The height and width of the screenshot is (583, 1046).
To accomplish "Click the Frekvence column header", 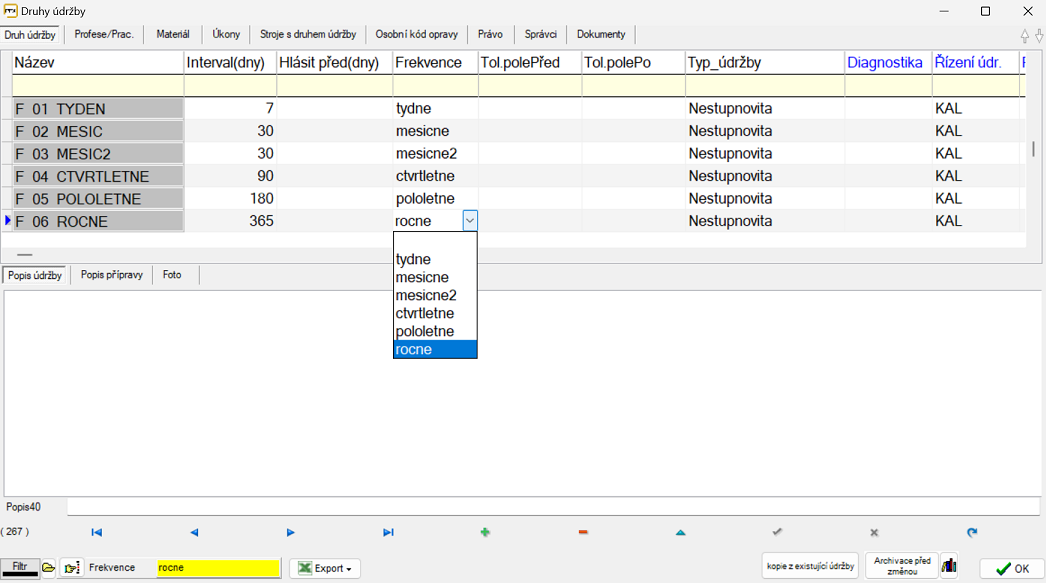I will pos(436,63).
